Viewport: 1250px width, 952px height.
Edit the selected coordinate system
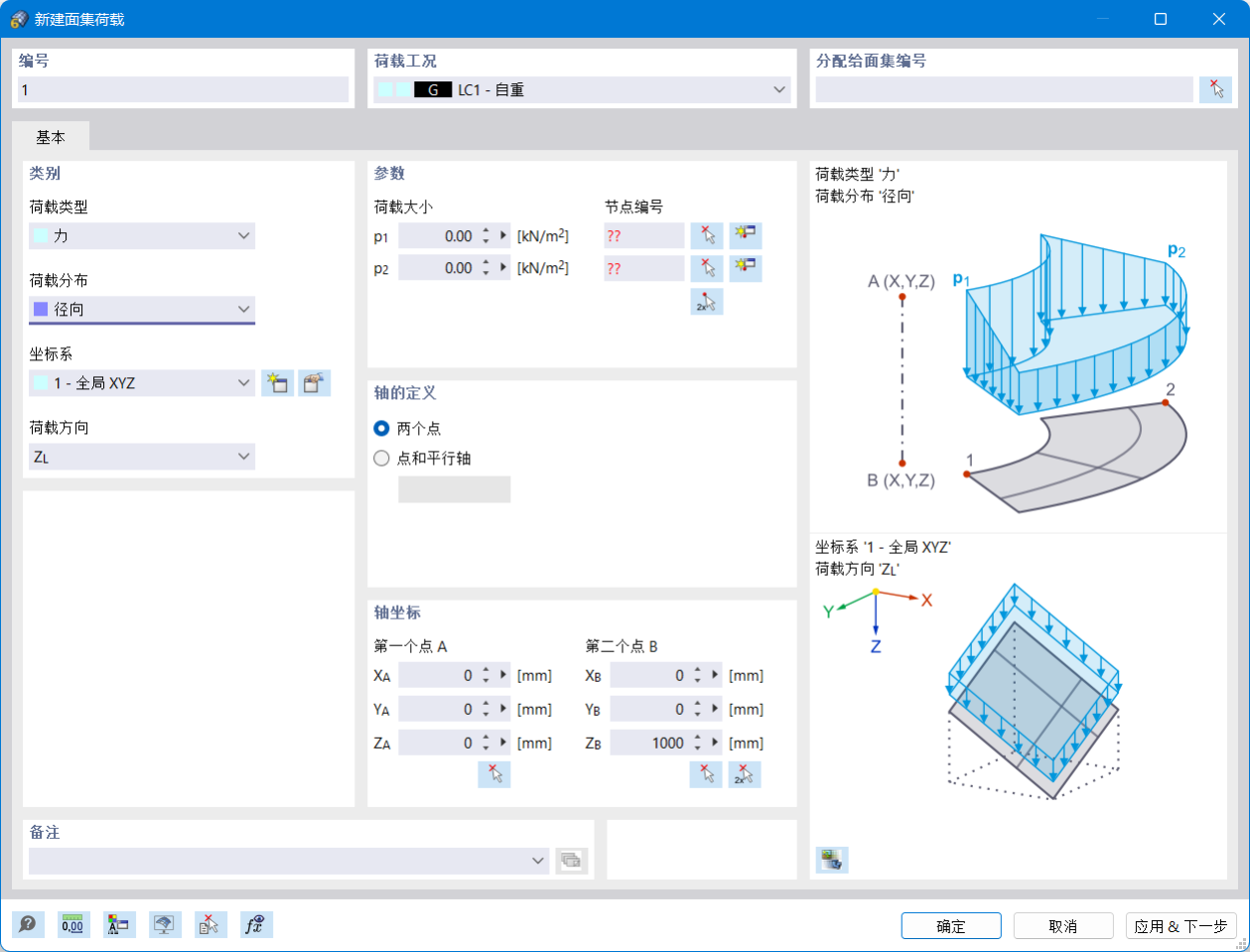point(314,383)
